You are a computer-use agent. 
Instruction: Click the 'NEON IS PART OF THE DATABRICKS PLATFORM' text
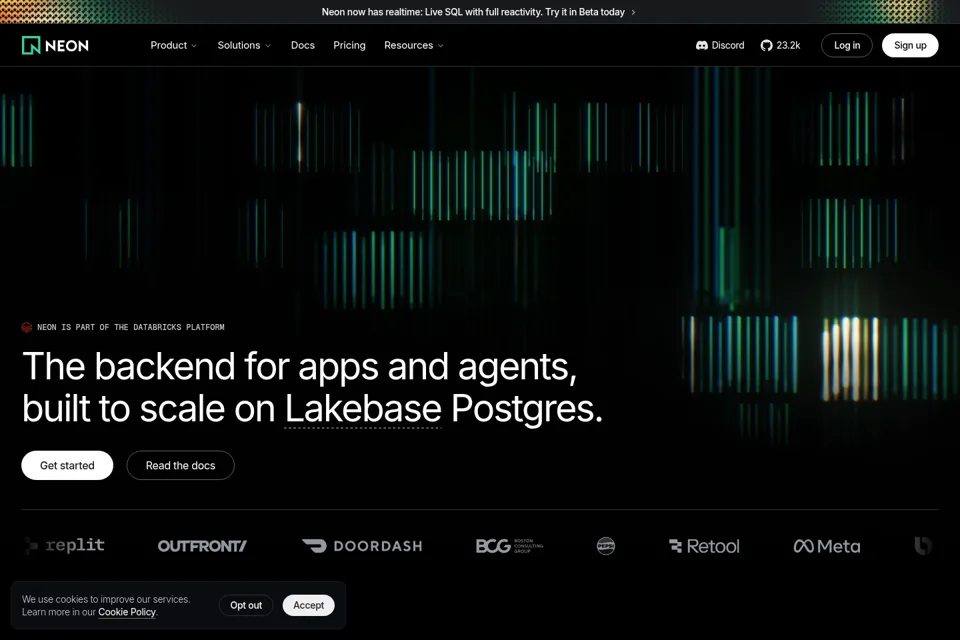pyautogui.click(x=130, y=327)
